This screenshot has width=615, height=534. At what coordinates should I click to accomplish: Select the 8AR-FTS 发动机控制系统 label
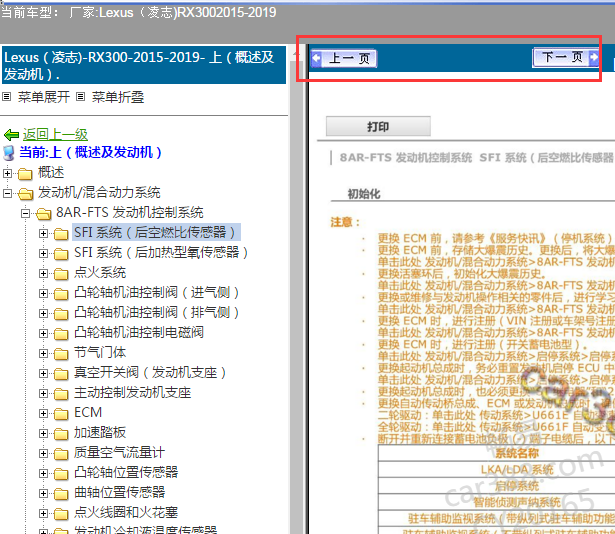point(129,212)
